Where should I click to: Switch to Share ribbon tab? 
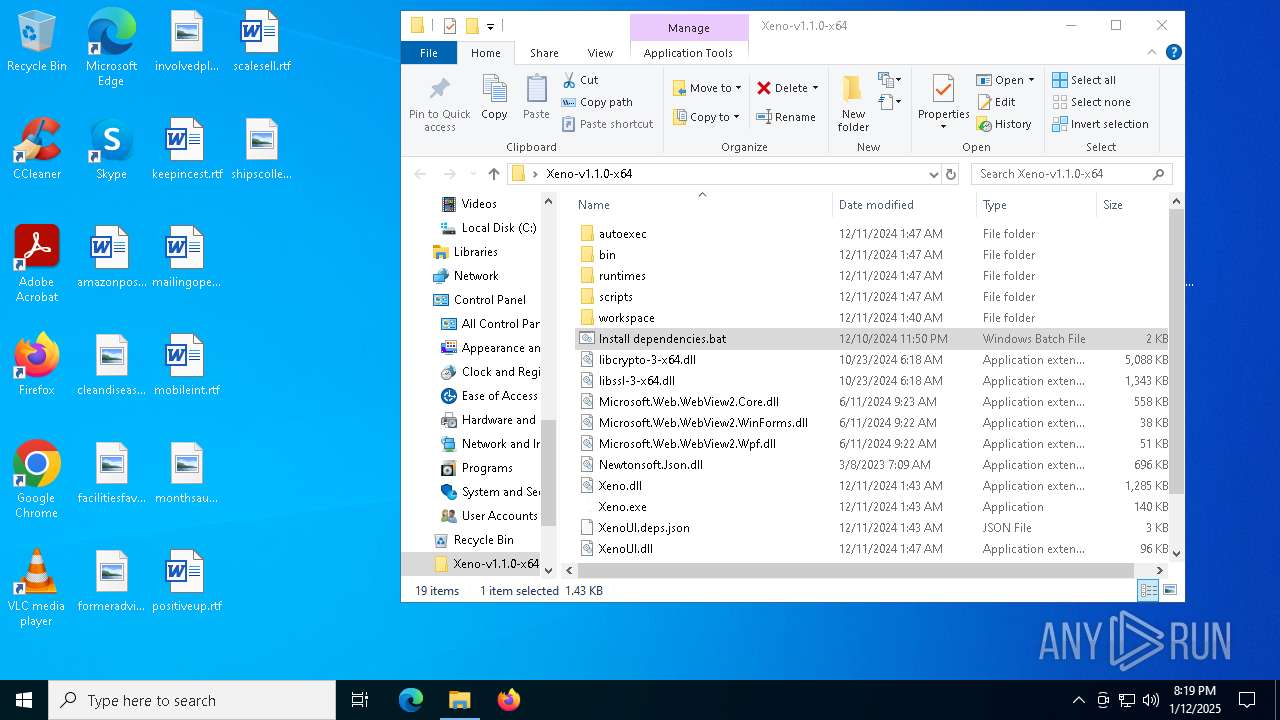[544, 53]
